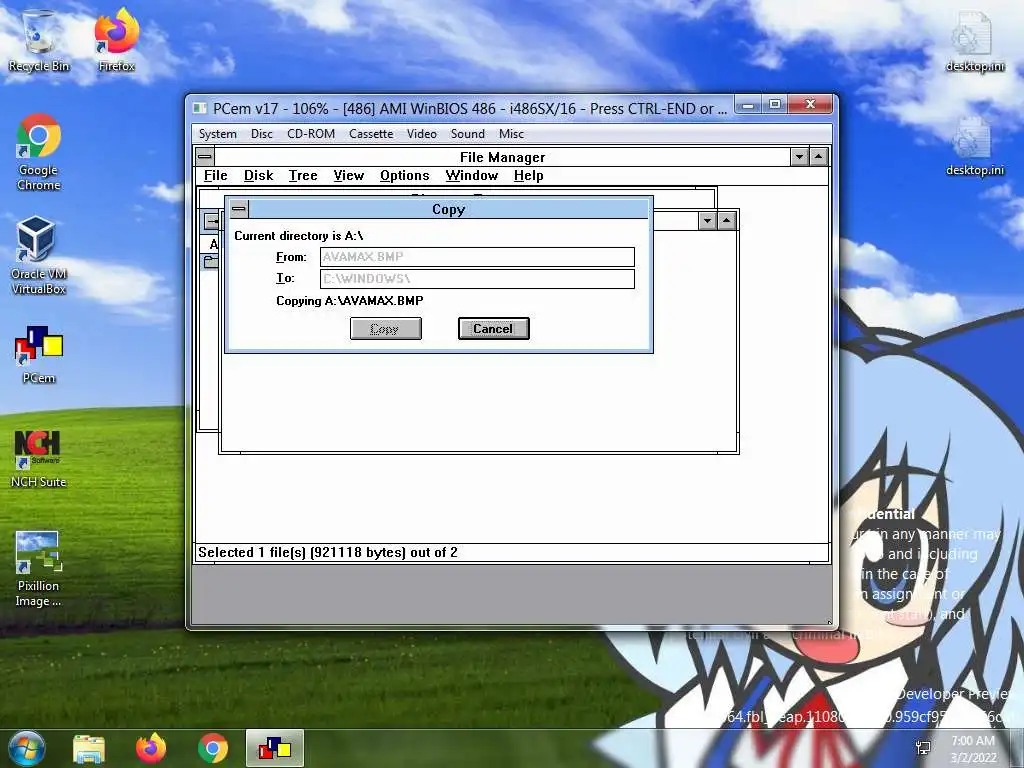
Task: Open the NCH Suite desktop icon
Action: click(x=39, y=459)
